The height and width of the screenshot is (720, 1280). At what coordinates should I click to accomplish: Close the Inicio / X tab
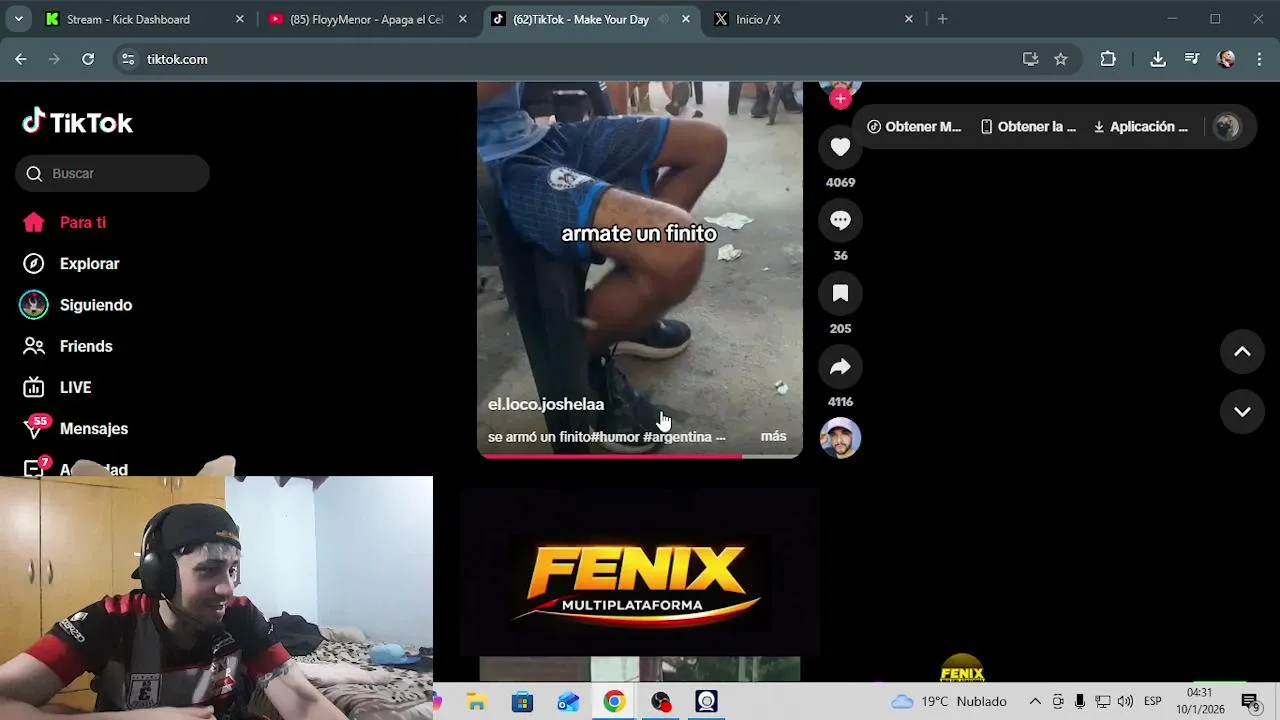click(909, 19)
